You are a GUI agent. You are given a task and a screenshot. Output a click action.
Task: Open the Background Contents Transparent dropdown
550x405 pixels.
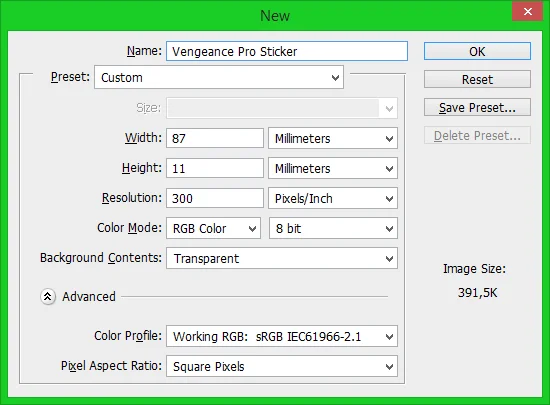pos(282,258)
